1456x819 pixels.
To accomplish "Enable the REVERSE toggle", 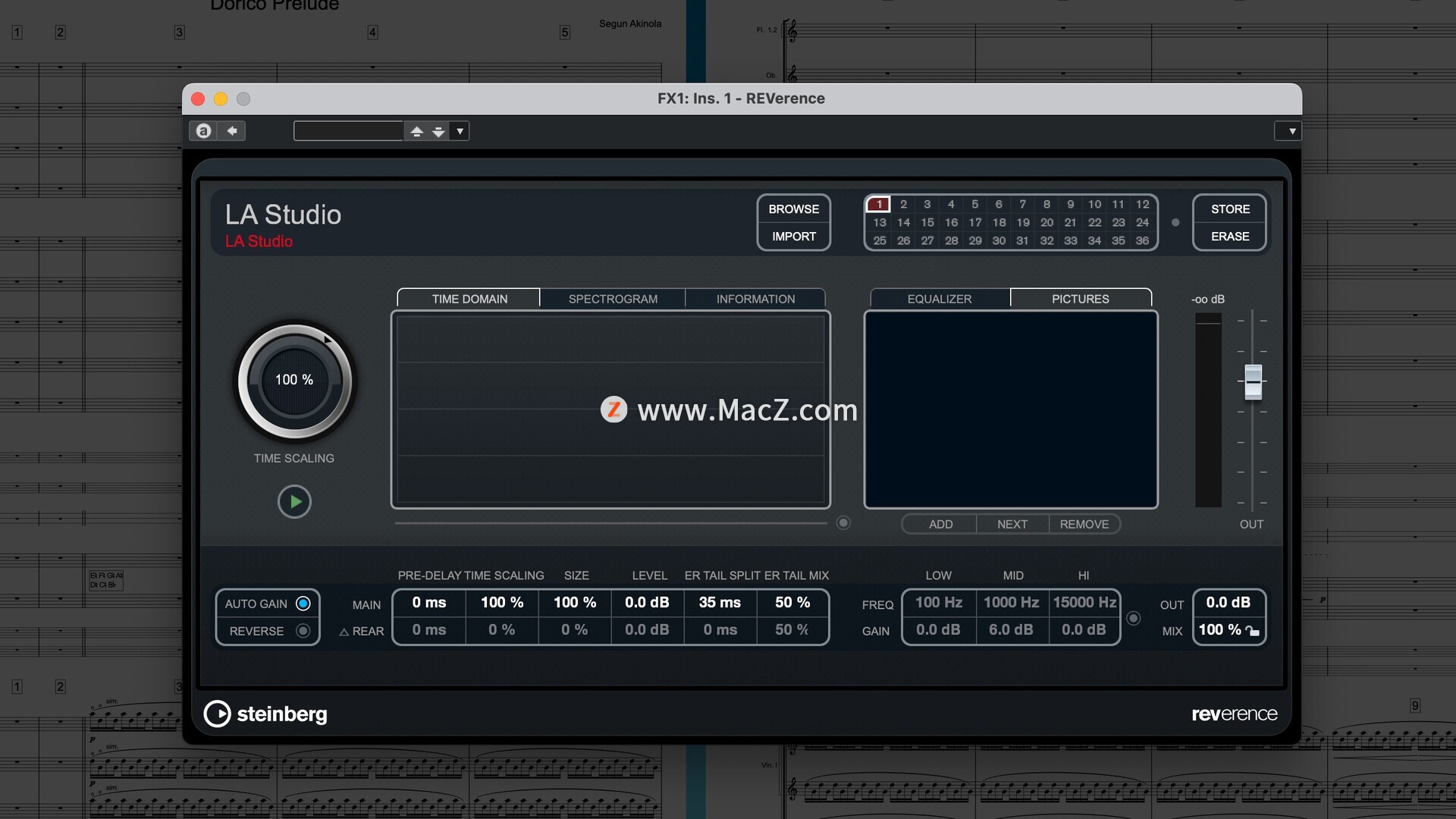I will [303, 631].
